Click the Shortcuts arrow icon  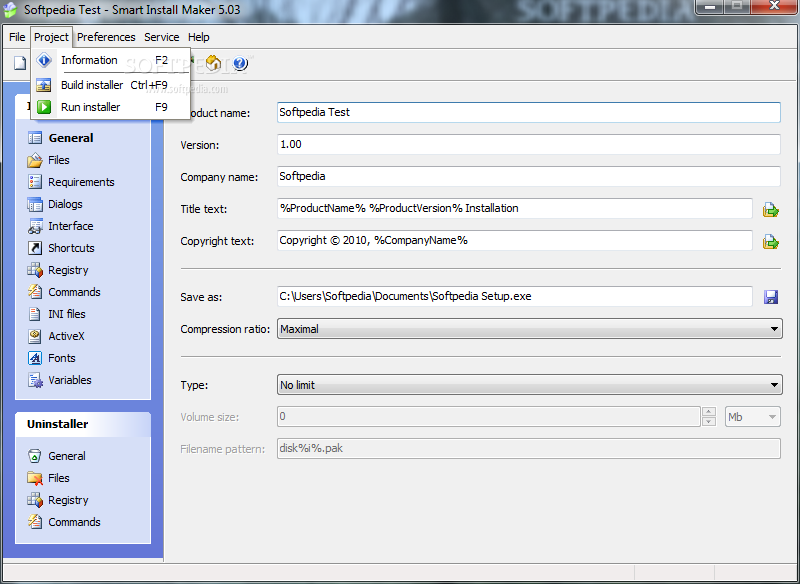35,248
